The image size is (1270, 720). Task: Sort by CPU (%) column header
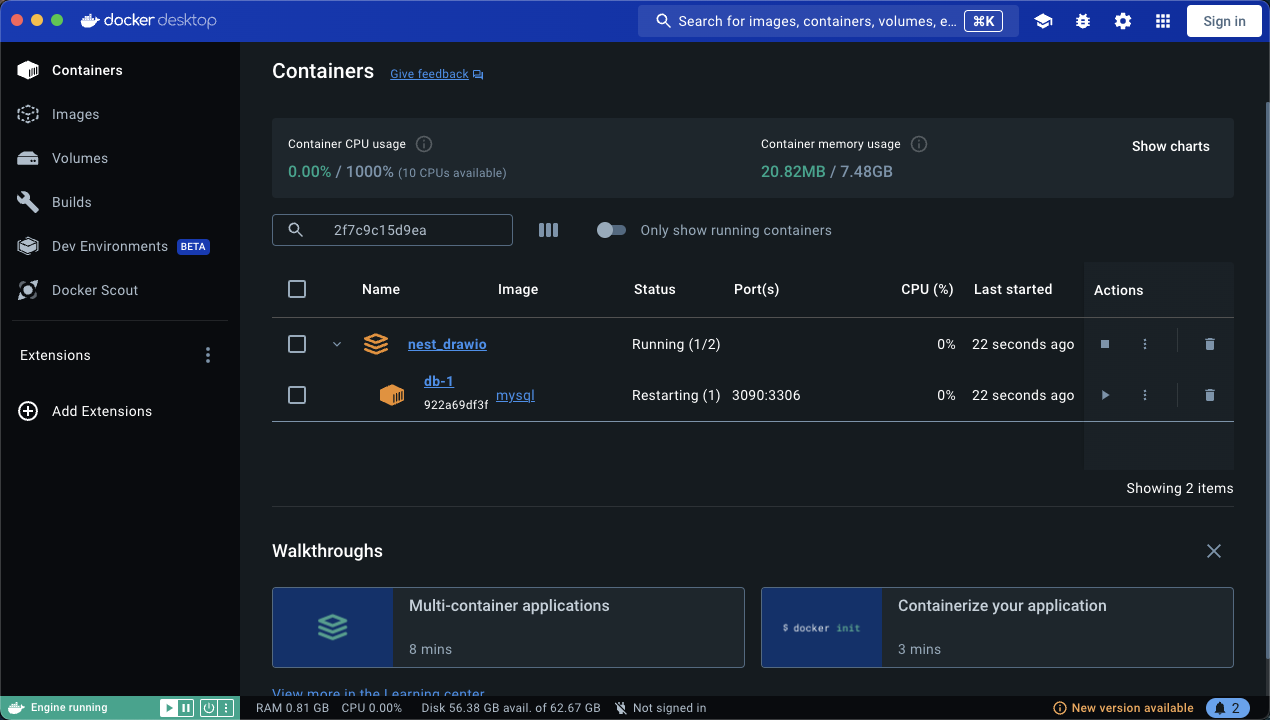pos(927,289)
